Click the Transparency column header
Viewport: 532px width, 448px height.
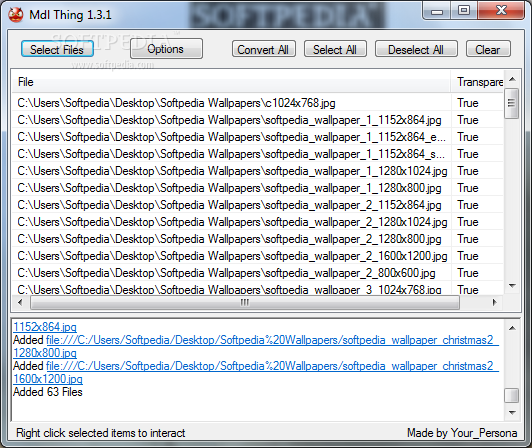[477, 82]
